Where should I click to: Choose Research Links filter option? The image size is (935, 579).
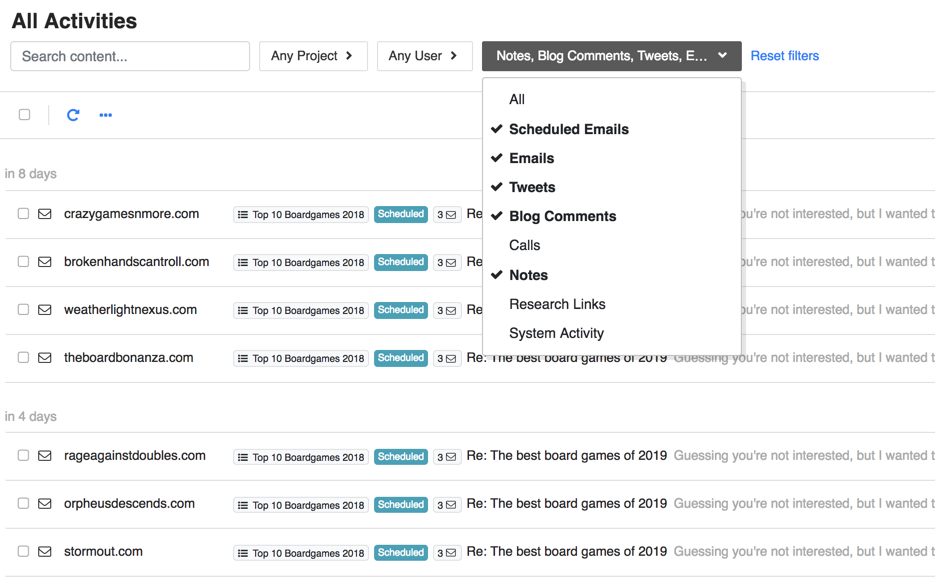coord(557,304)
